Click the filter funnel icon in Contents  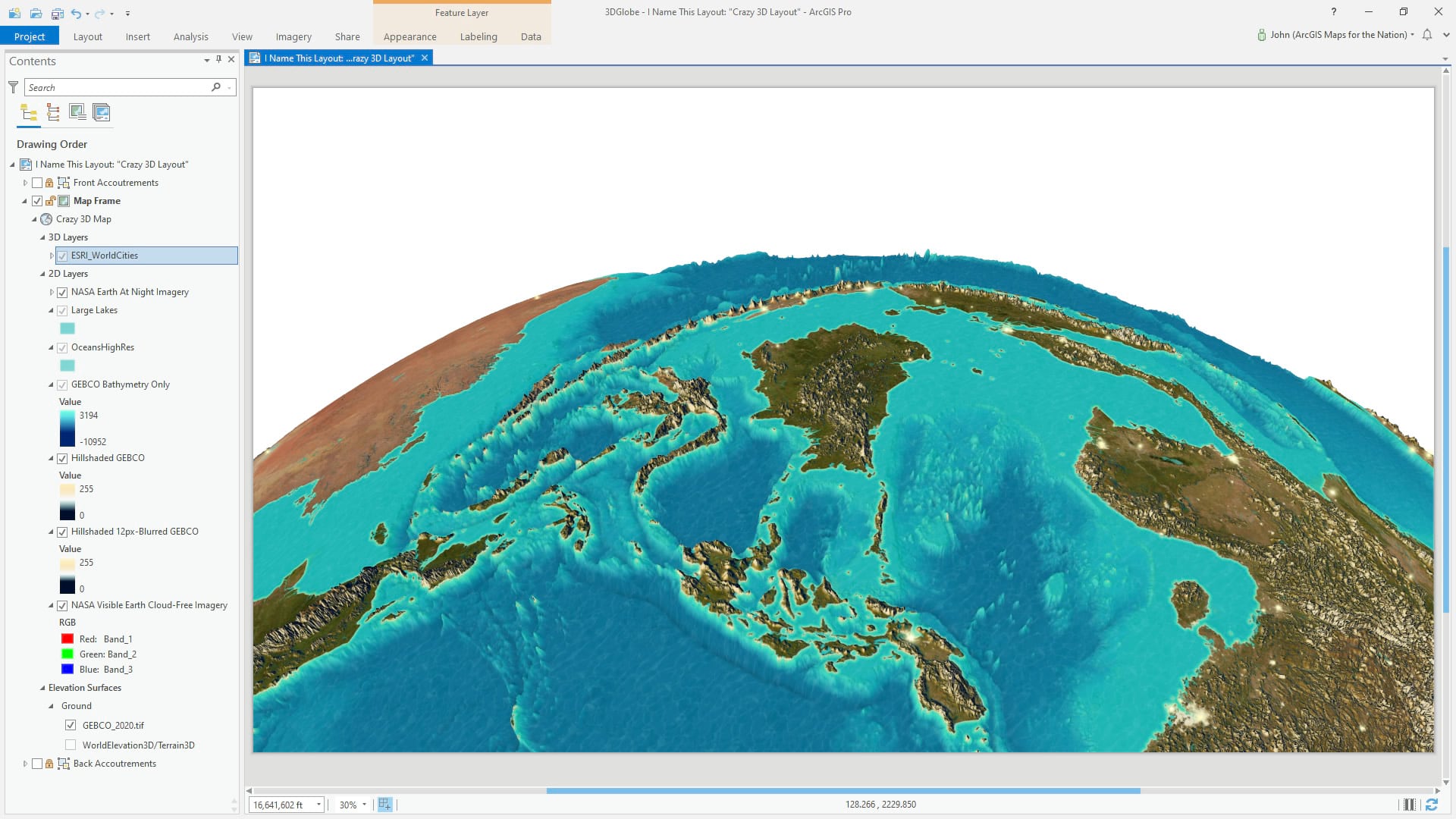point(13,87)
